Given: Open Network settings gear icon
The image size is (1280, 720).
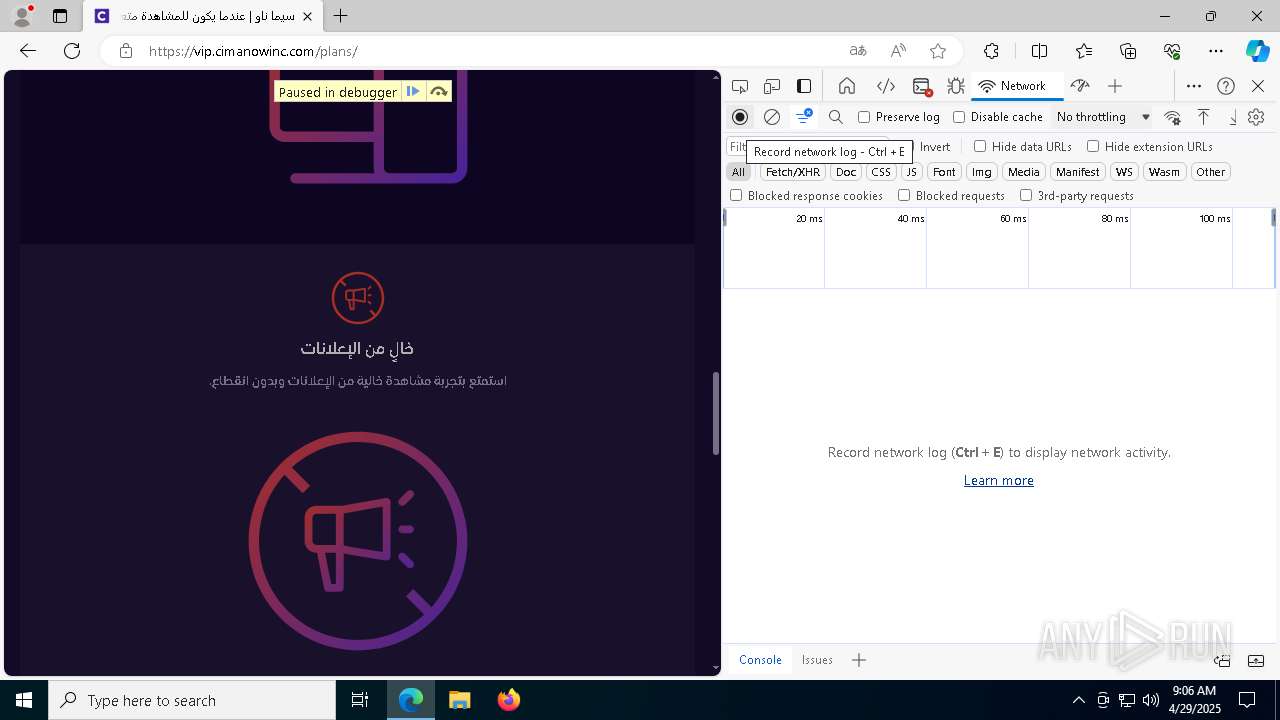Looking at the screenshot, I should [1256, 117].
